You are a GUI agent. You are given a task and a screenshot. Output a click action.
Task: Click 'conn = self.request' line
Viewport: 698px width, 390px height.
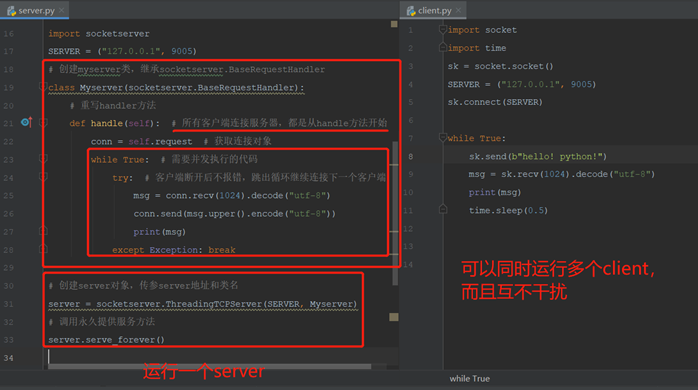[x=142, y=142]
